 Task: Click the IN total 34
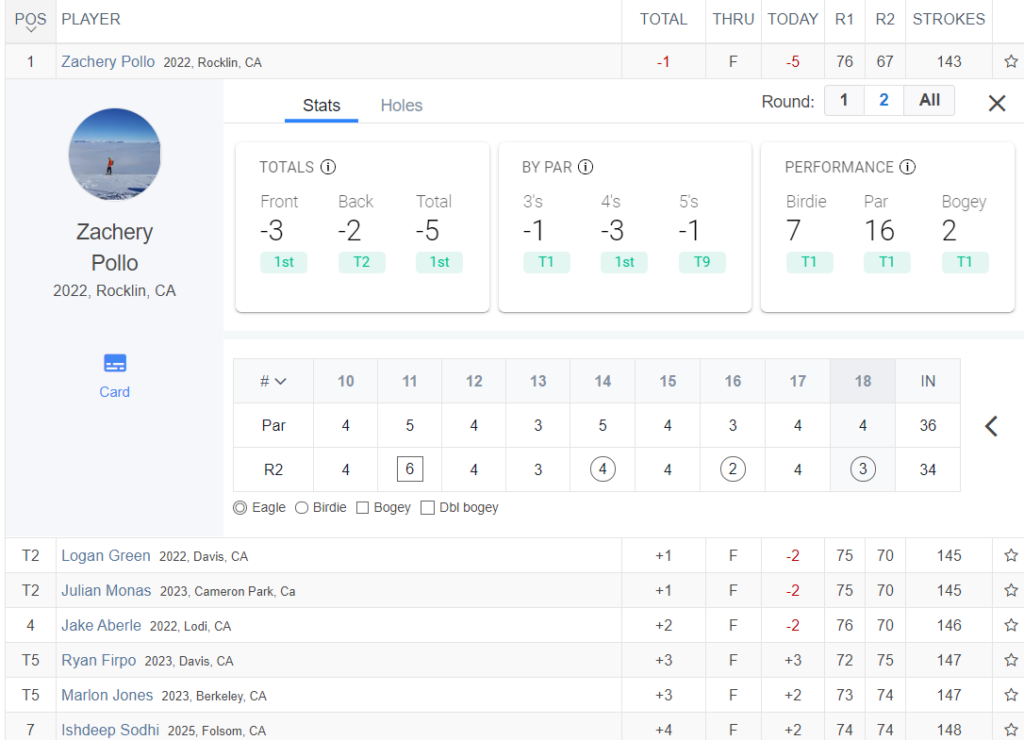click(x=927, y=470)
